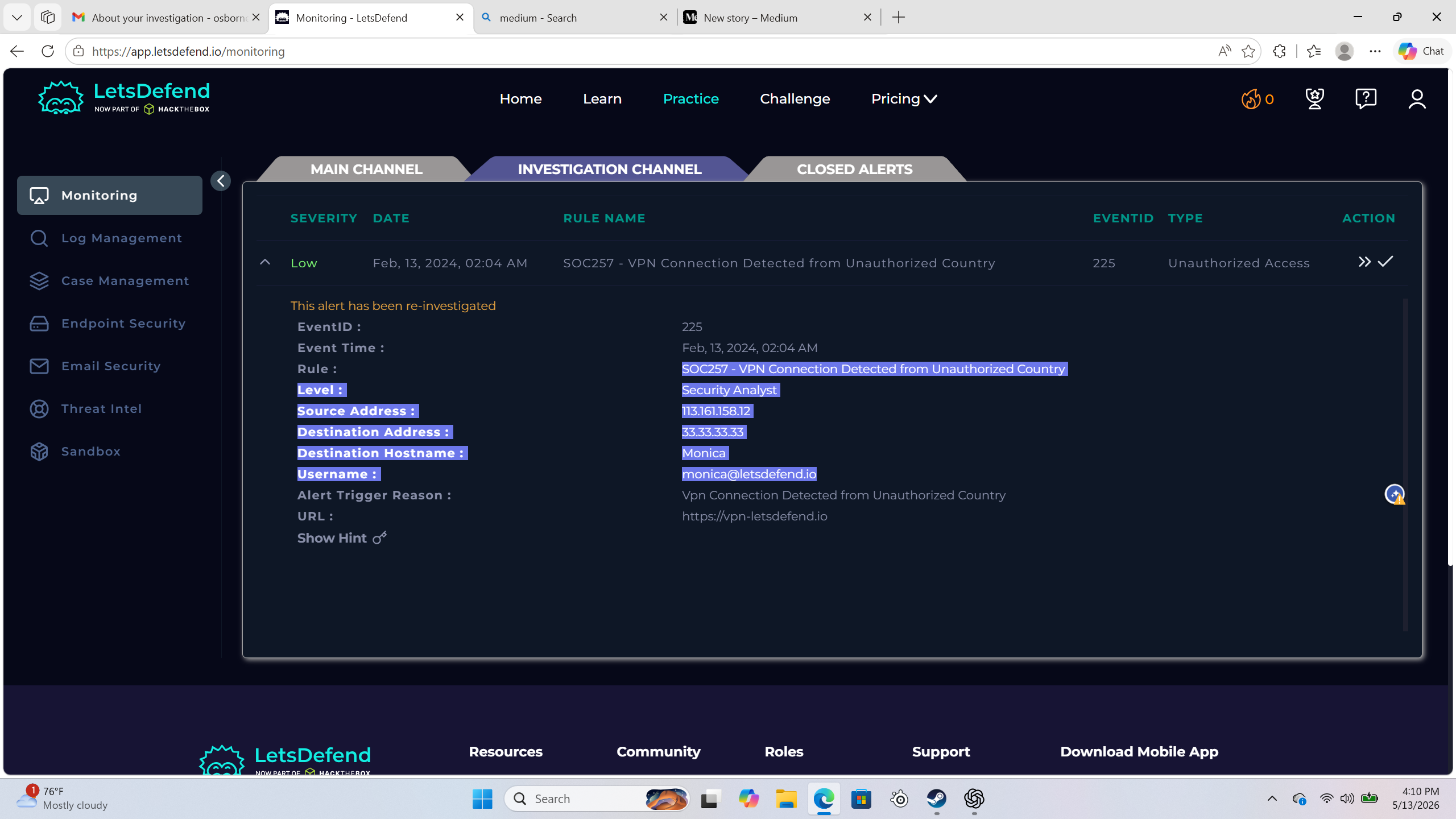Click the Roles footer heading

(x=784, y=752)
